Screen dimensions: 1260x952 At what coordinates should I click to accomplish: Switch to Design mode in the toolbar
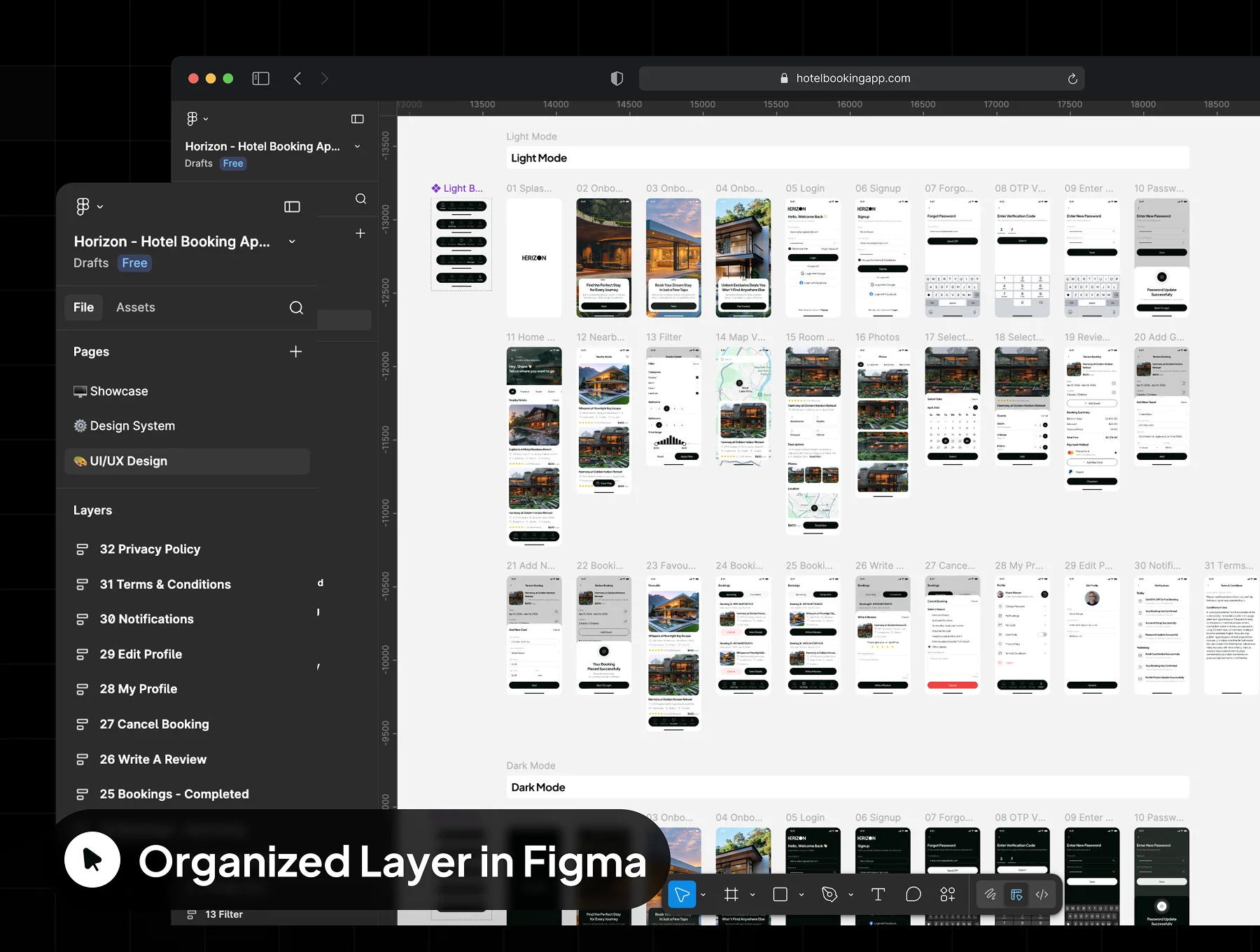pos(1016,894)
